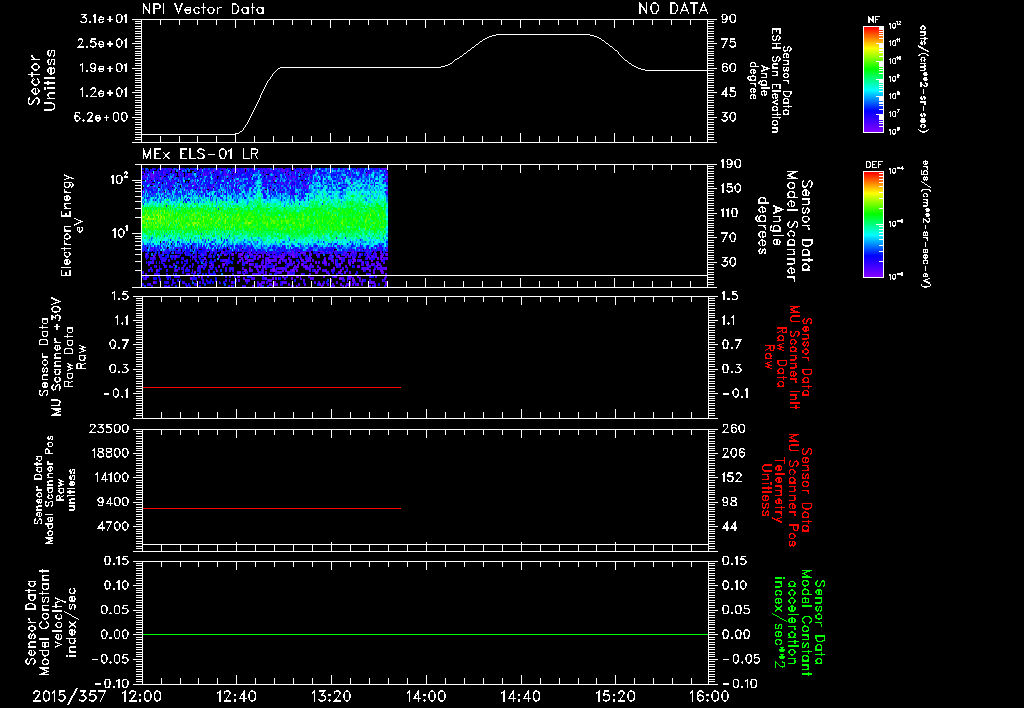Click the 14:00 time axis label
Image resolution: width=1024 pixels, height=708 pixels.
426,696
